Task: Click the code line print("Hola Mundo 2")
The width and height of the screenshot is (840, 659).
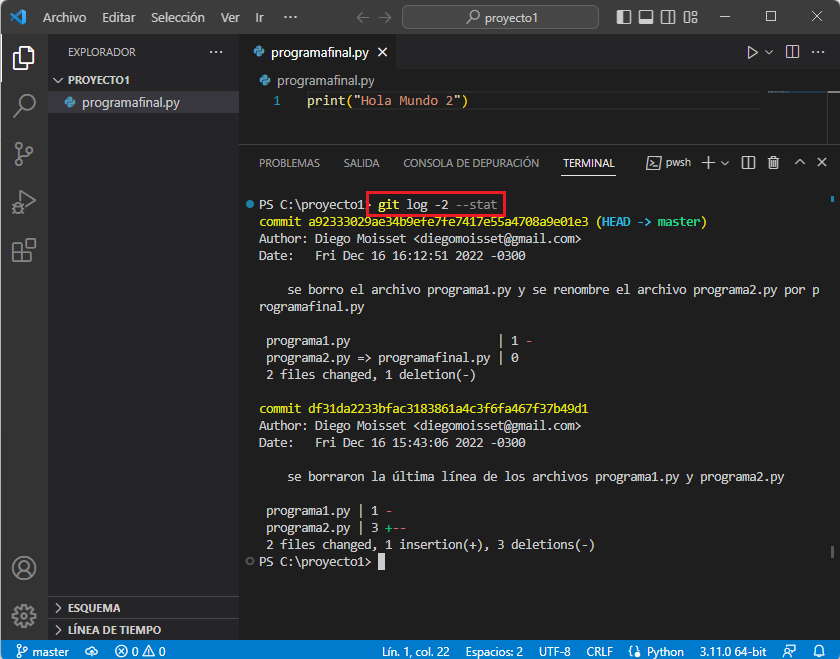Action: 387,101
